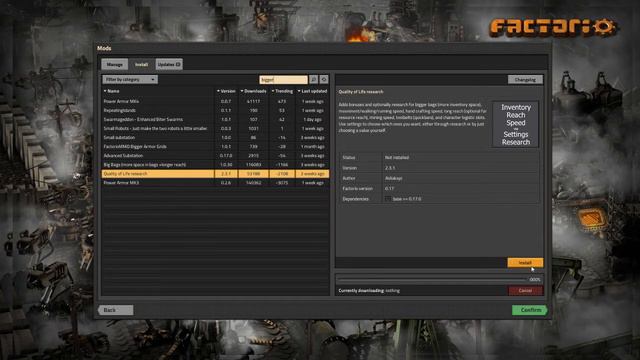
Task: Switch to the Manage tab
Action: (x=115, y=64)
